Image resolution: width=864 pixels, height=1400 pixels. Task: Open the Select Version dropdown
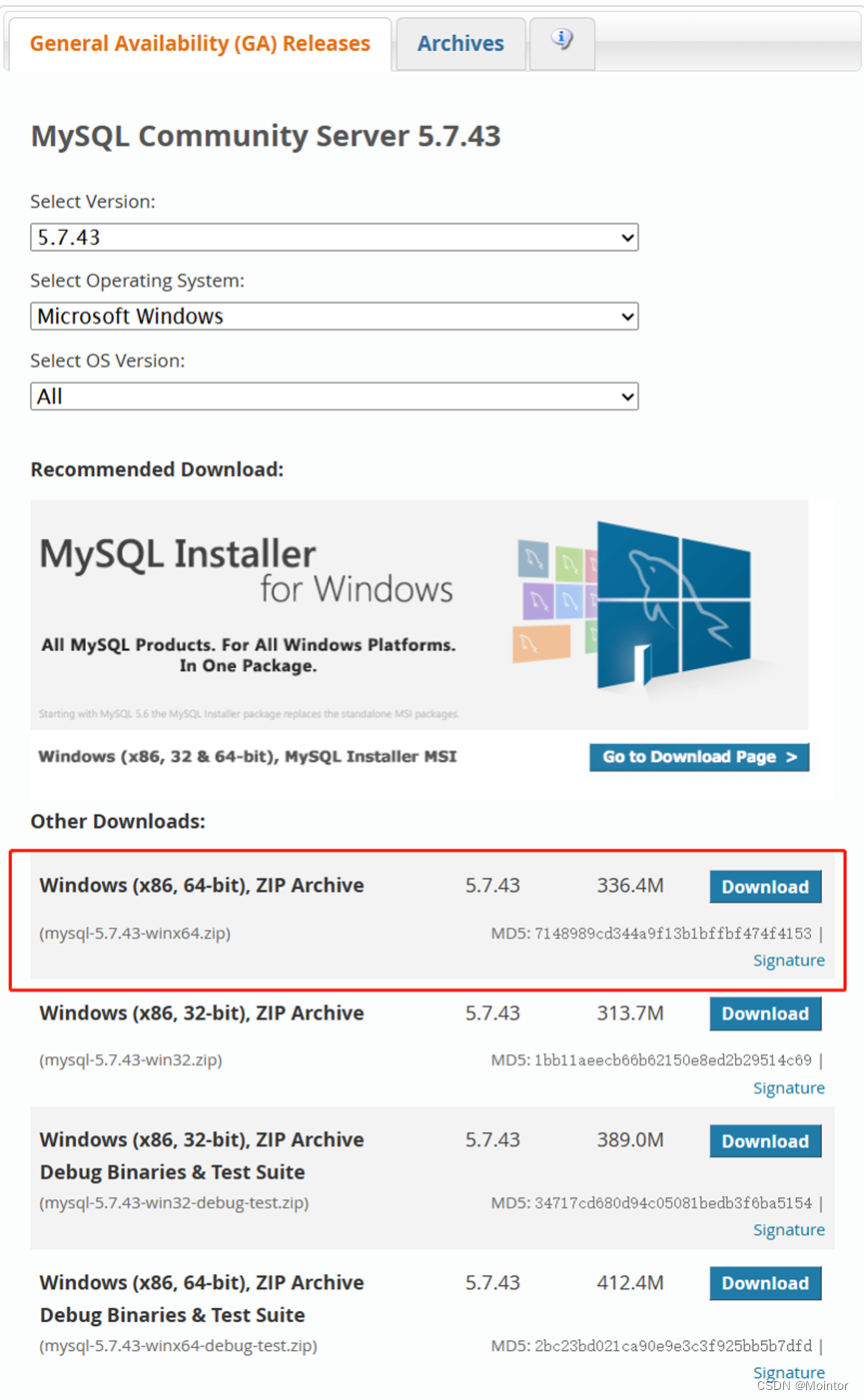click(334, 237)
